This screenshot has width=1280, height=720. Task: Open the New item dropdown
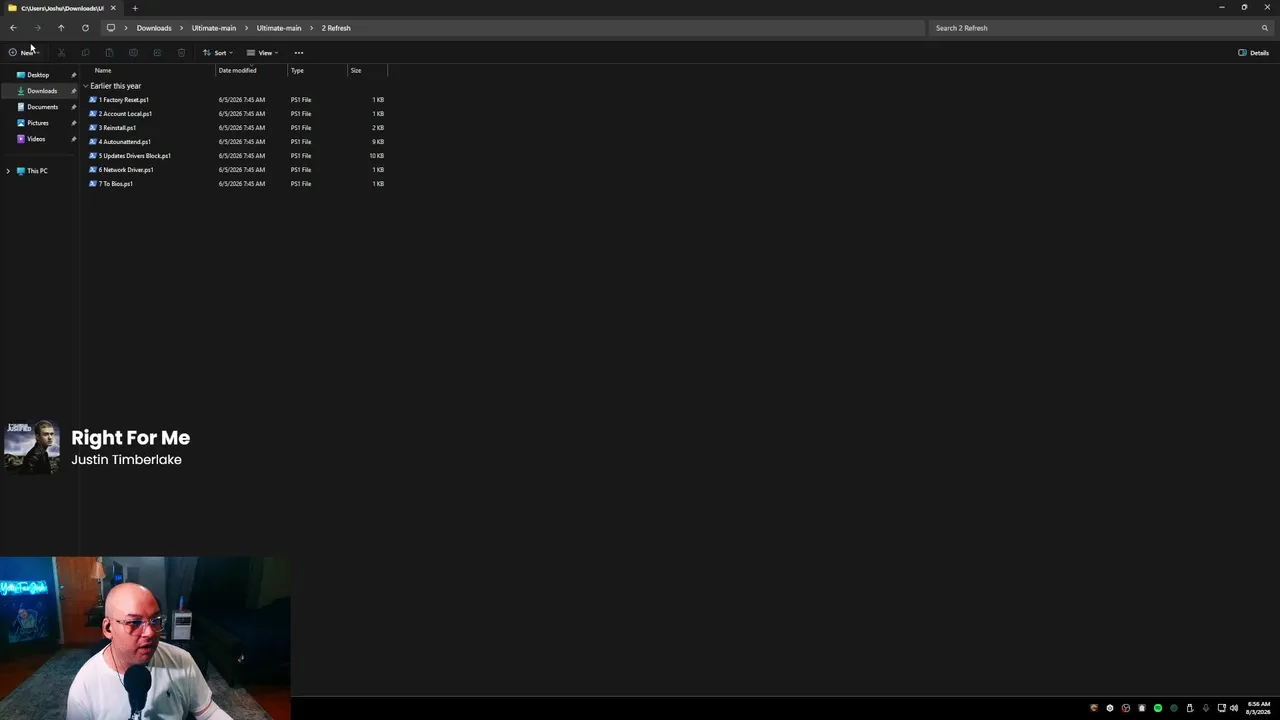pyautogui.click(x=24, y=53)
